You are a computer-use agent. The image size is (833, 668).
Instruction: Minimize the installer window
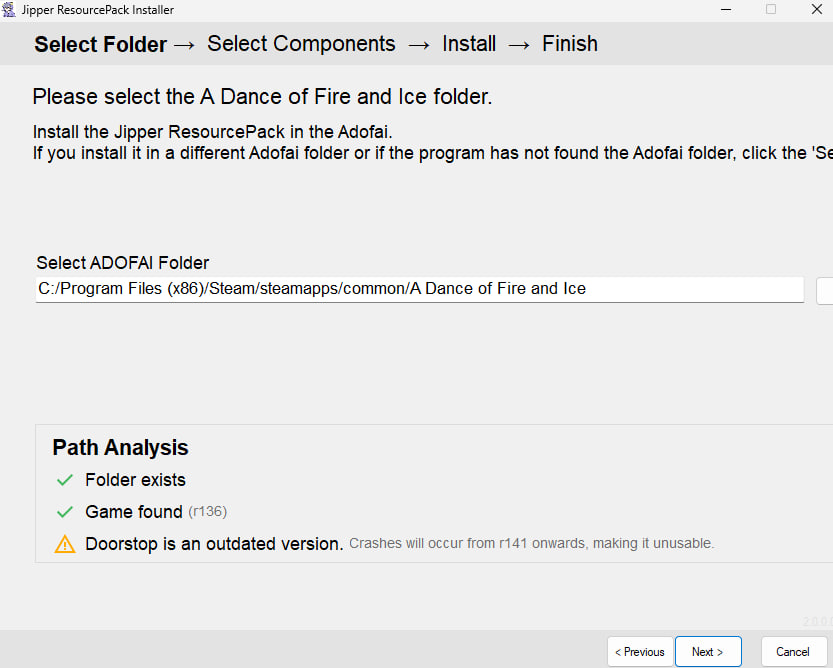coord(726,10)
